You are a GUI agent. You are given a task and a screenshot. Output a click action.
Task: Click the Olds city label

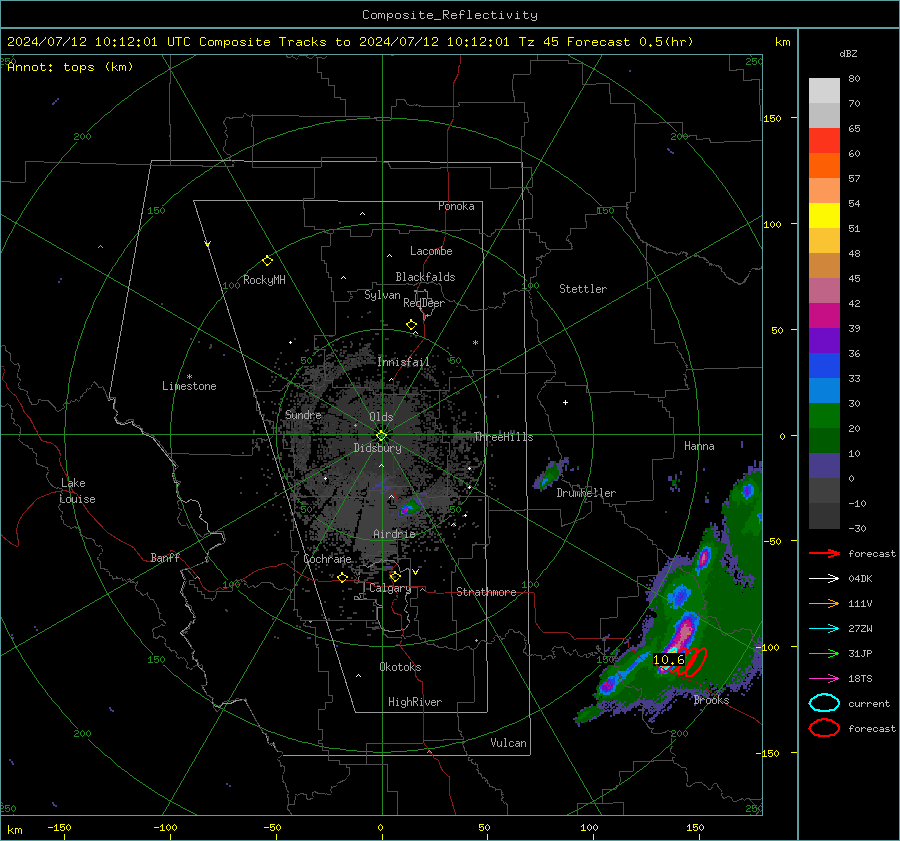pos(381,417)
